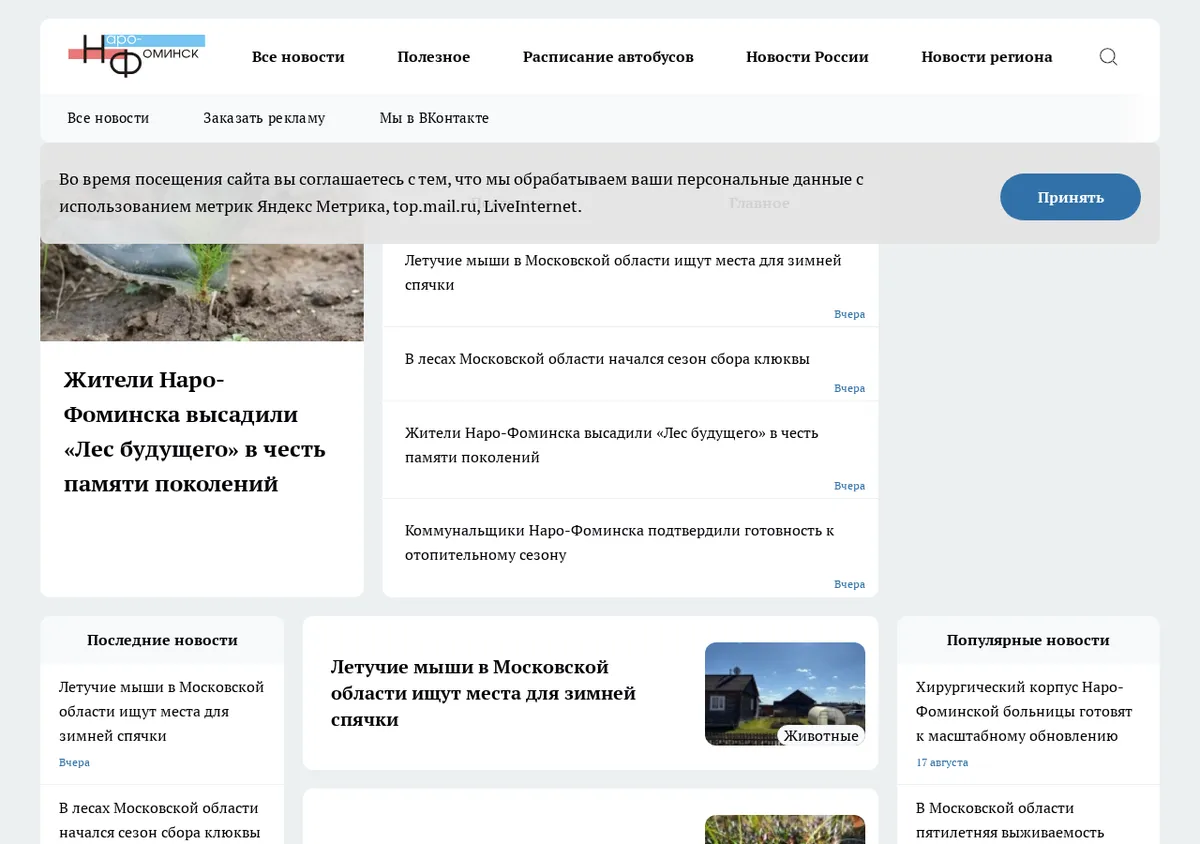
Task: Read cranberry season article in Главное list
Action: pyautogui.click(x=607, y=359)
